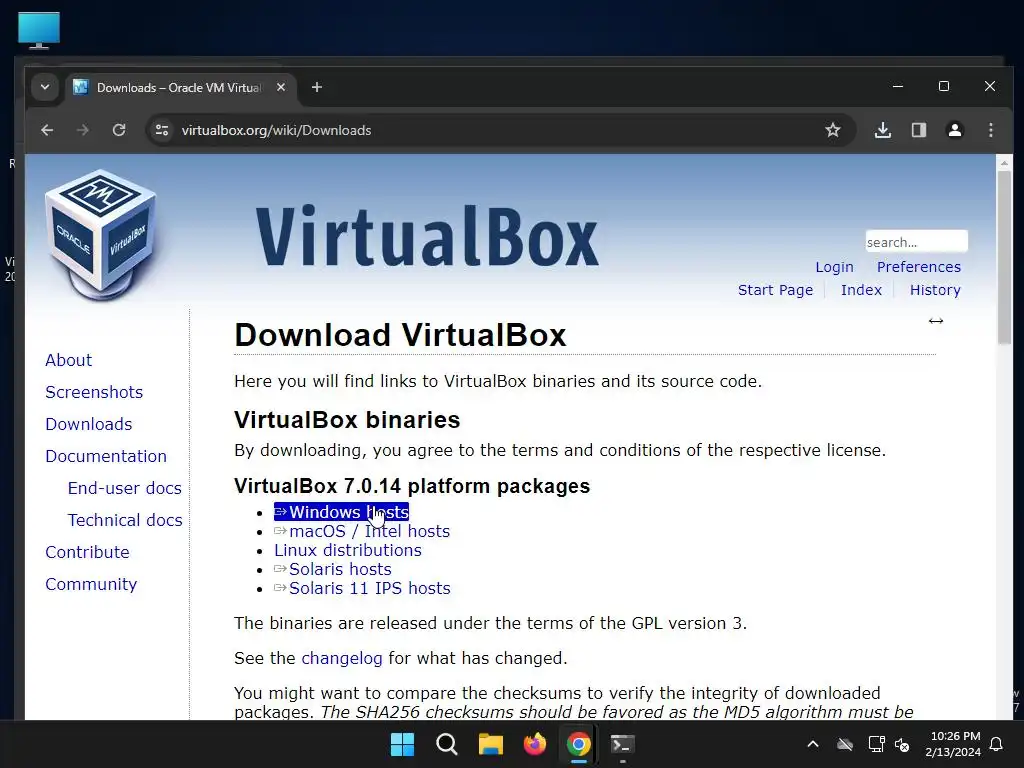Minimize the Chrome window
Image resolution: width=1024 pixels, height=768 pixels.
(x=898, y=86)
